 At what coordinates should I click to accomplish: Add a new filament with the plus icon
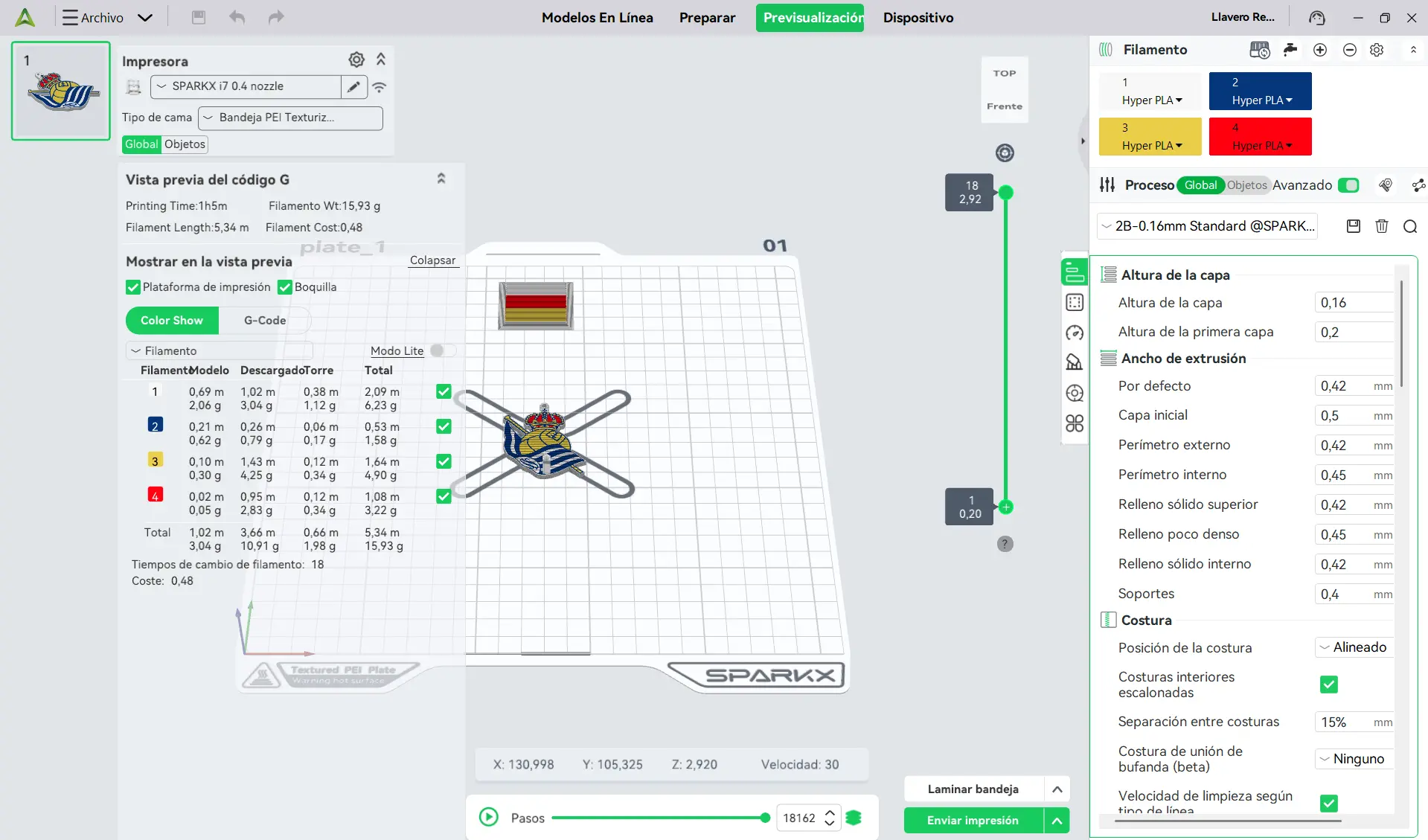[1320, 50]
